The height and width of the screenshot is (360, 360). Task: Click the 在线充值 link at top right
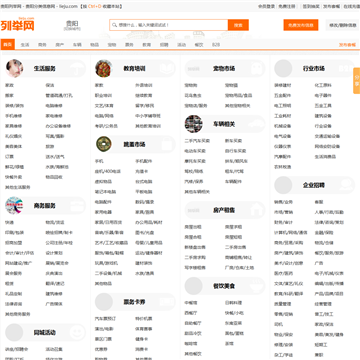(x=351, y=6)
